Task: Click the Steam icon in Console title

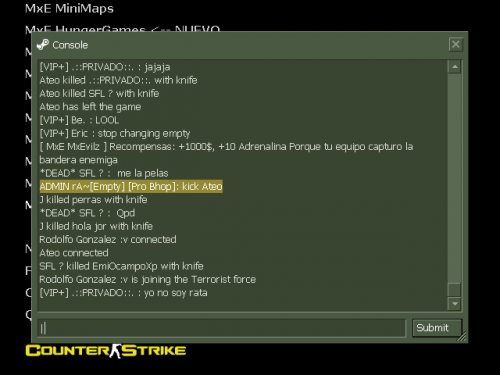Action: coord(43,45)
